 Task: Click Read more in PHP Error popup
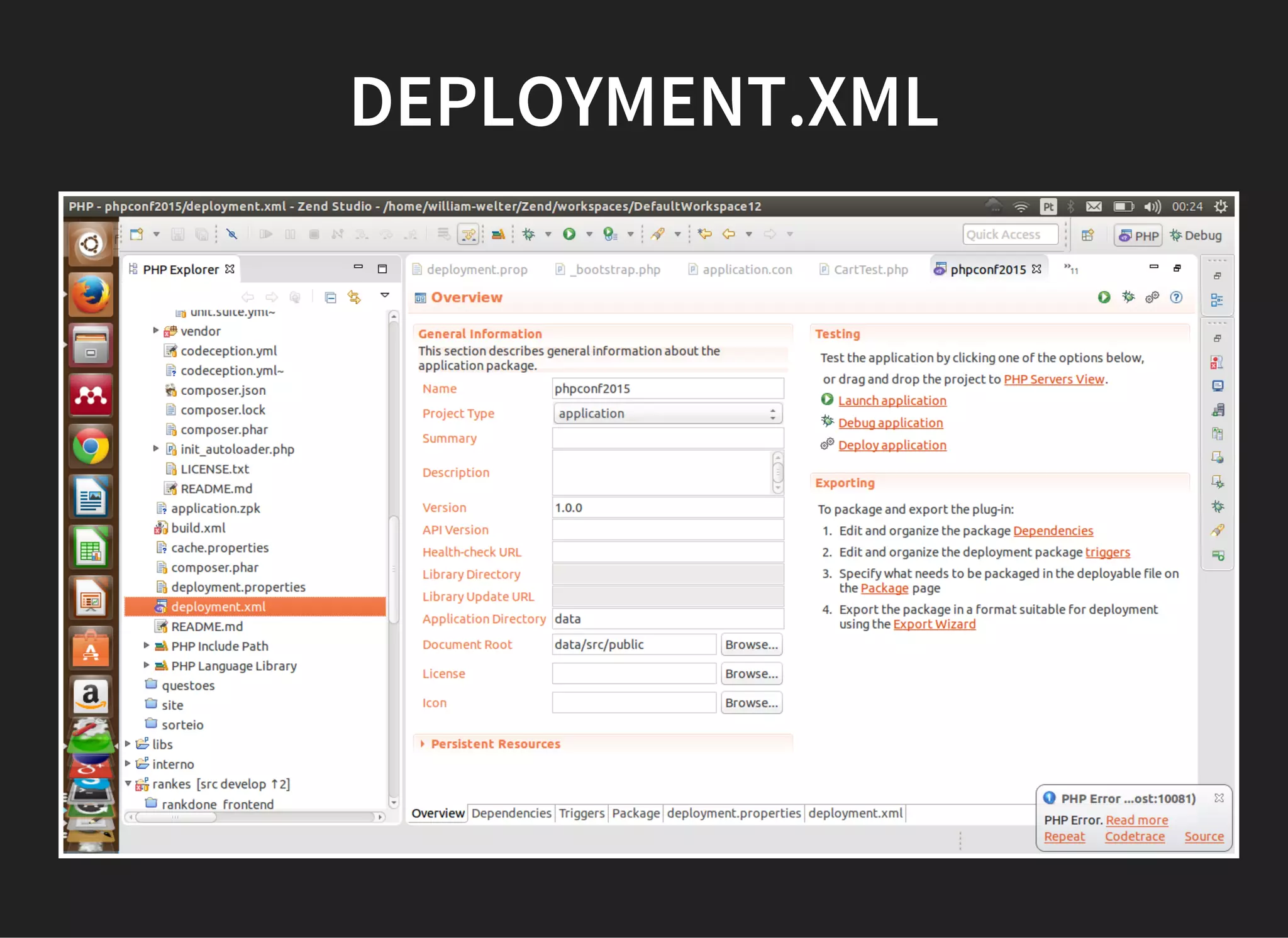pyautogui.click(x=1137, y=820)
